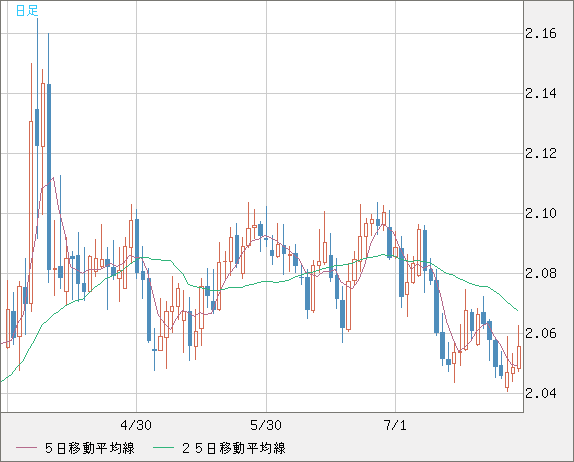Click the purple 5-day average legend line

click(x=26, y=448)
